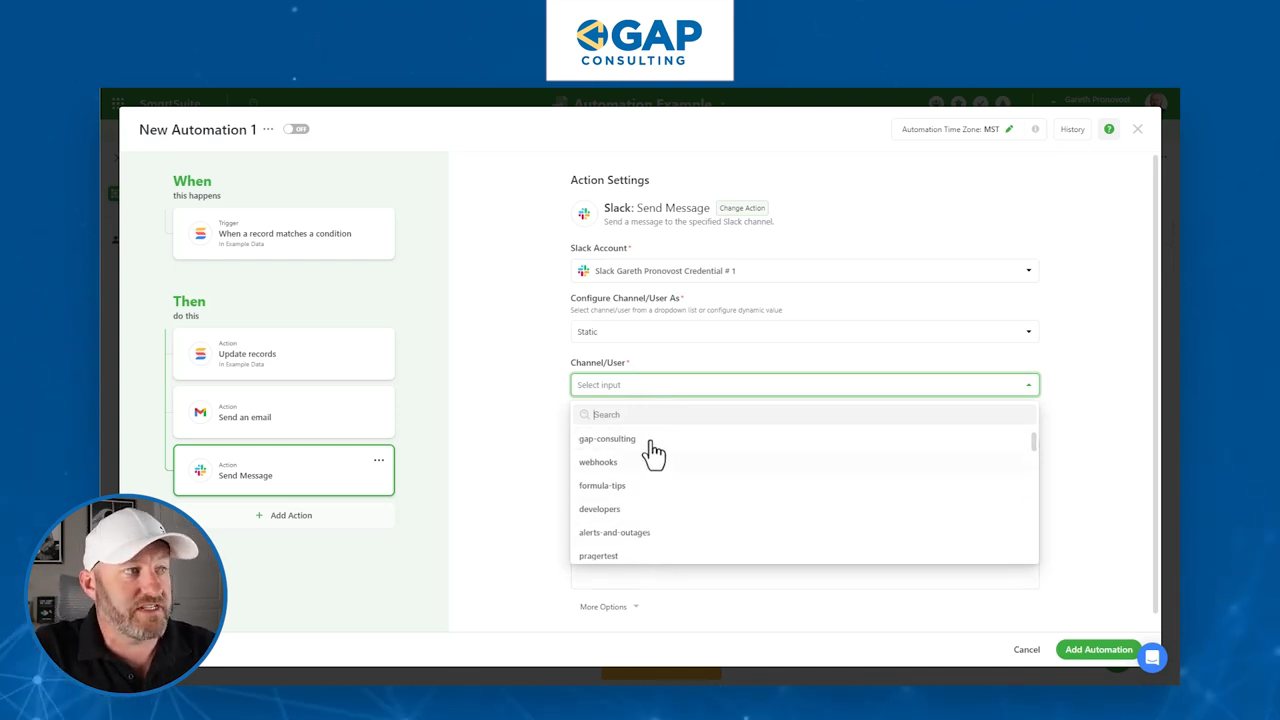Open the Slack Account dropdown
Screen dimensions: 1280x720
tap(805, 271)
